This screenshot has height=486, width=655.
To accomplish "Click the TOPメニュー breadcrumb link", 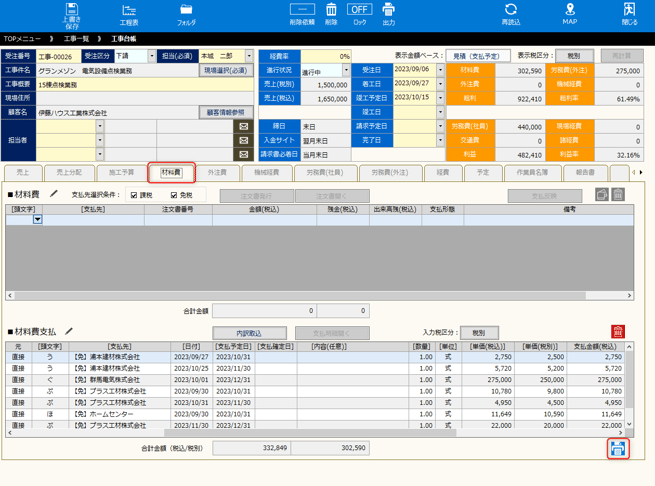I will click(x=23, y=39).
